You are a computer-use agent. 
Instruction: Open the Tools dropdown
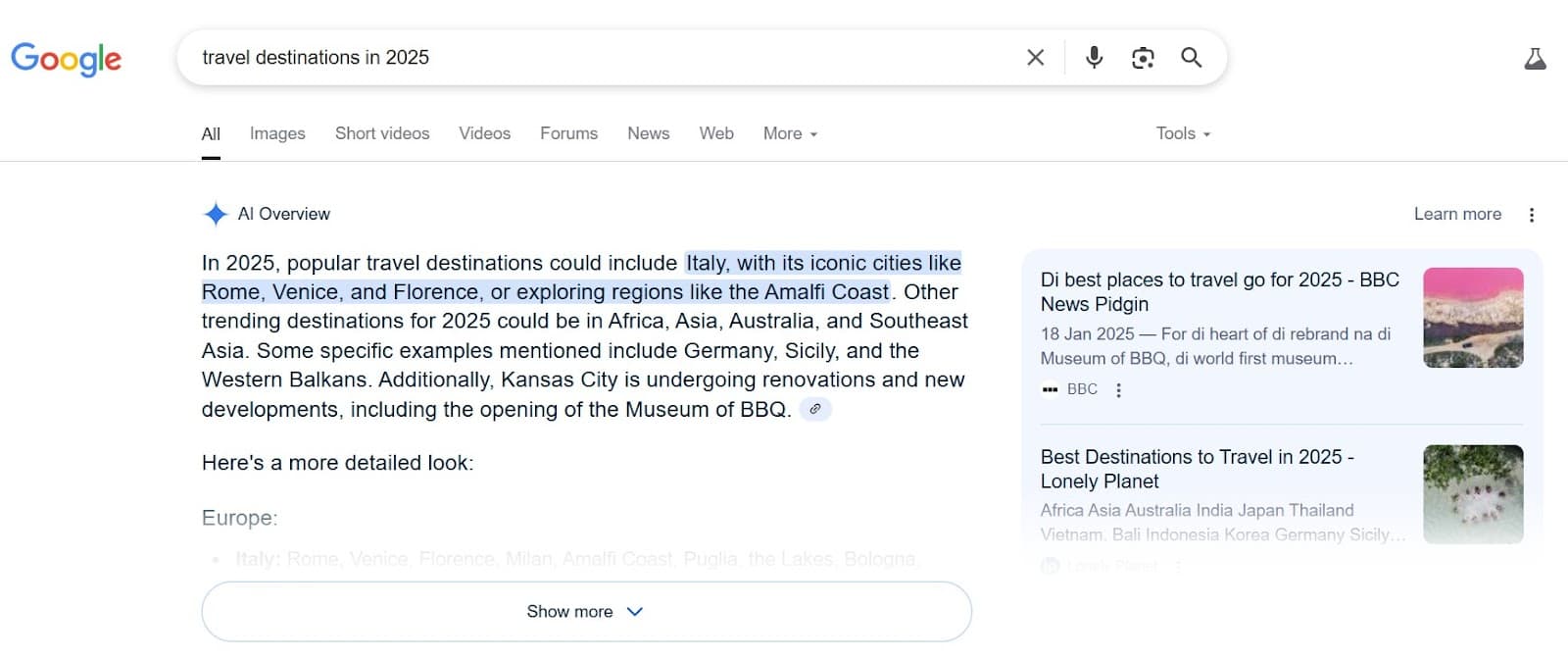(1183, 133)
